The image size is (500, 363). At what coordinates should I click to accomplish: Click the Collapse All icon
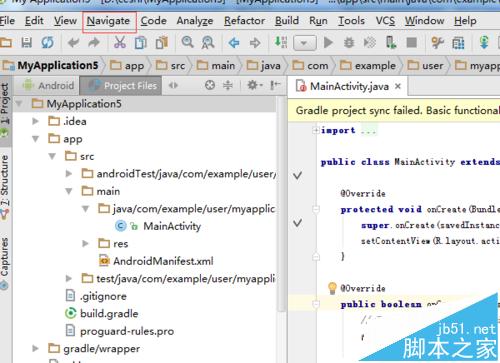(x=228, y=85)
